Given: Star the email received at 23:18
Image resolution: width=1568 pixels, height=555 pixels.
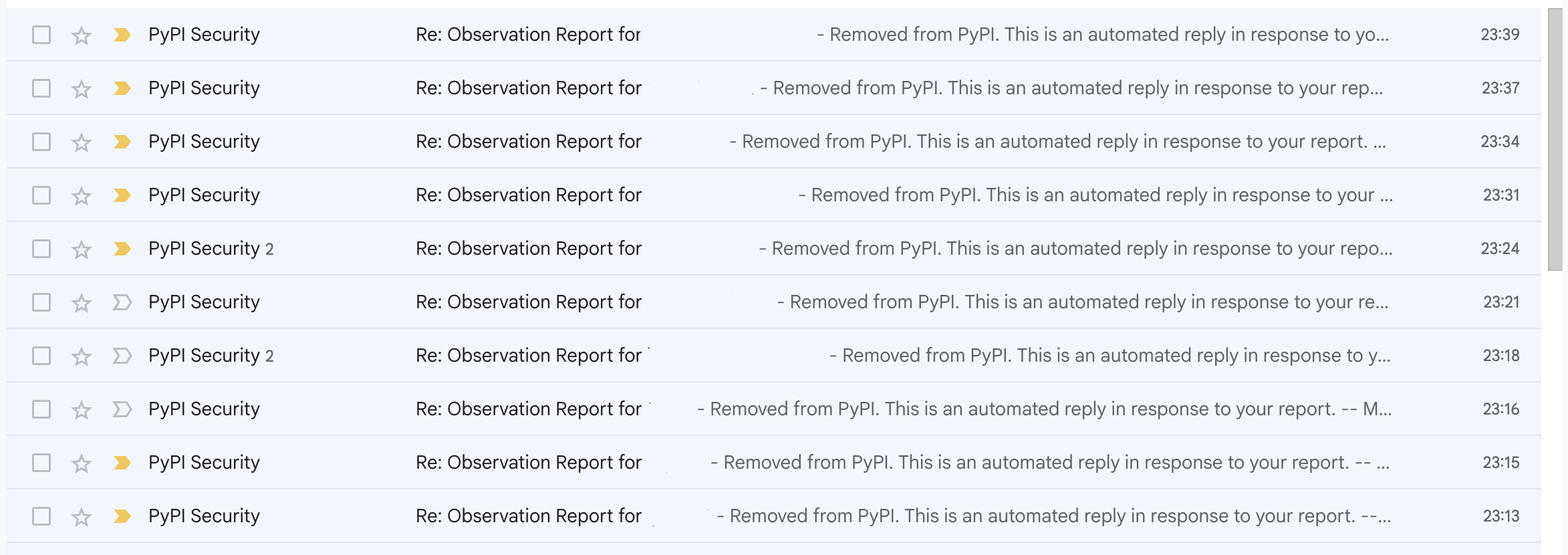Looking at the screenshot, I should (x=82, y=356).
